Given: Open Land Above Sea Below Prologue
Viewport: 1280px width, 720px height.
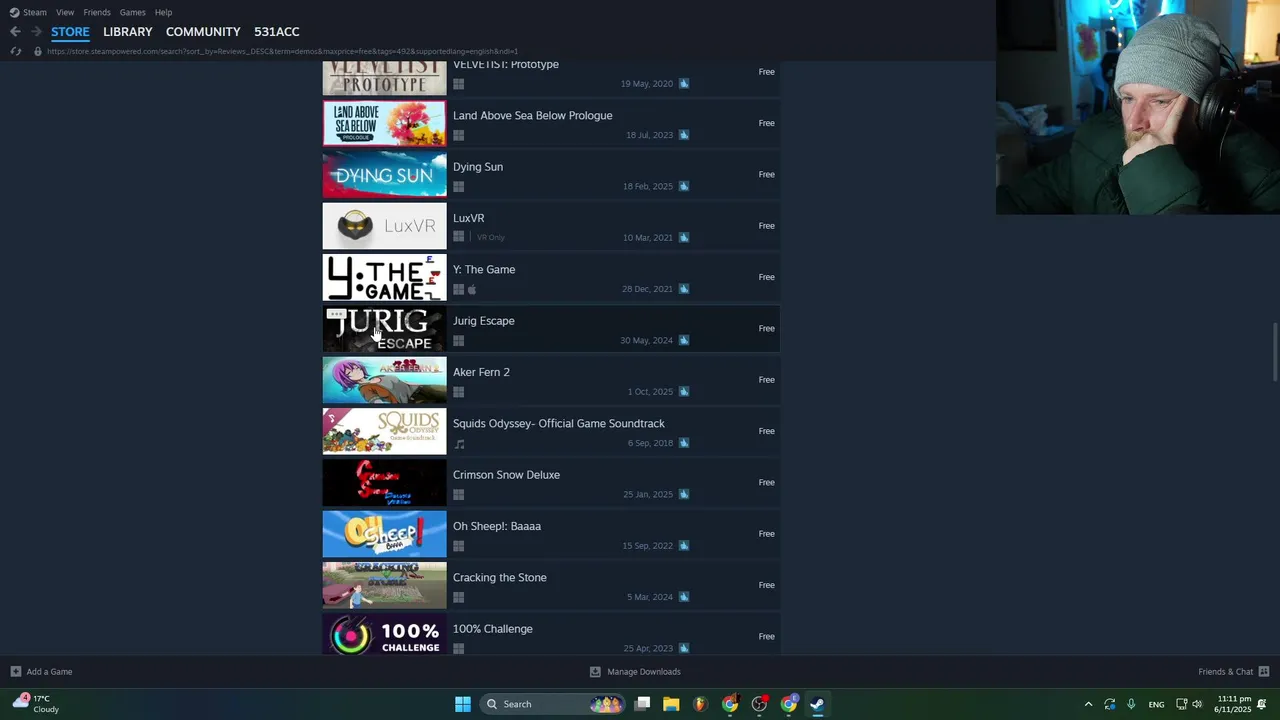Looking at the screenshot, I should point(551,123).
